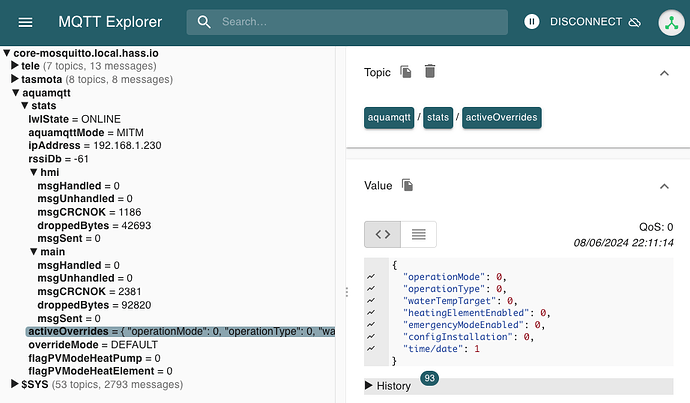This screenshot has height=403, width=690.
Task: Show chart for heatingElementEnabled
Action: tap(371, 312)
